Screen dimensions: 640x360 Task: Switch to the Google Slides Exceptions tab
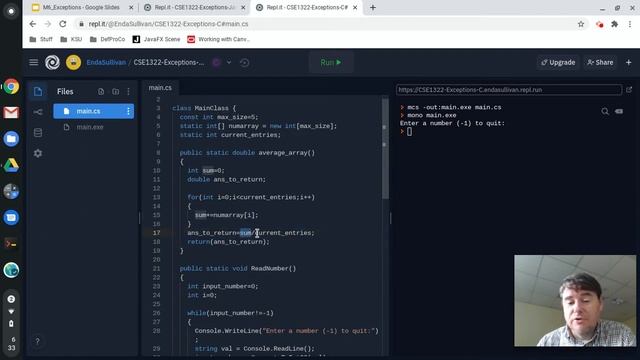click(81, 7)
